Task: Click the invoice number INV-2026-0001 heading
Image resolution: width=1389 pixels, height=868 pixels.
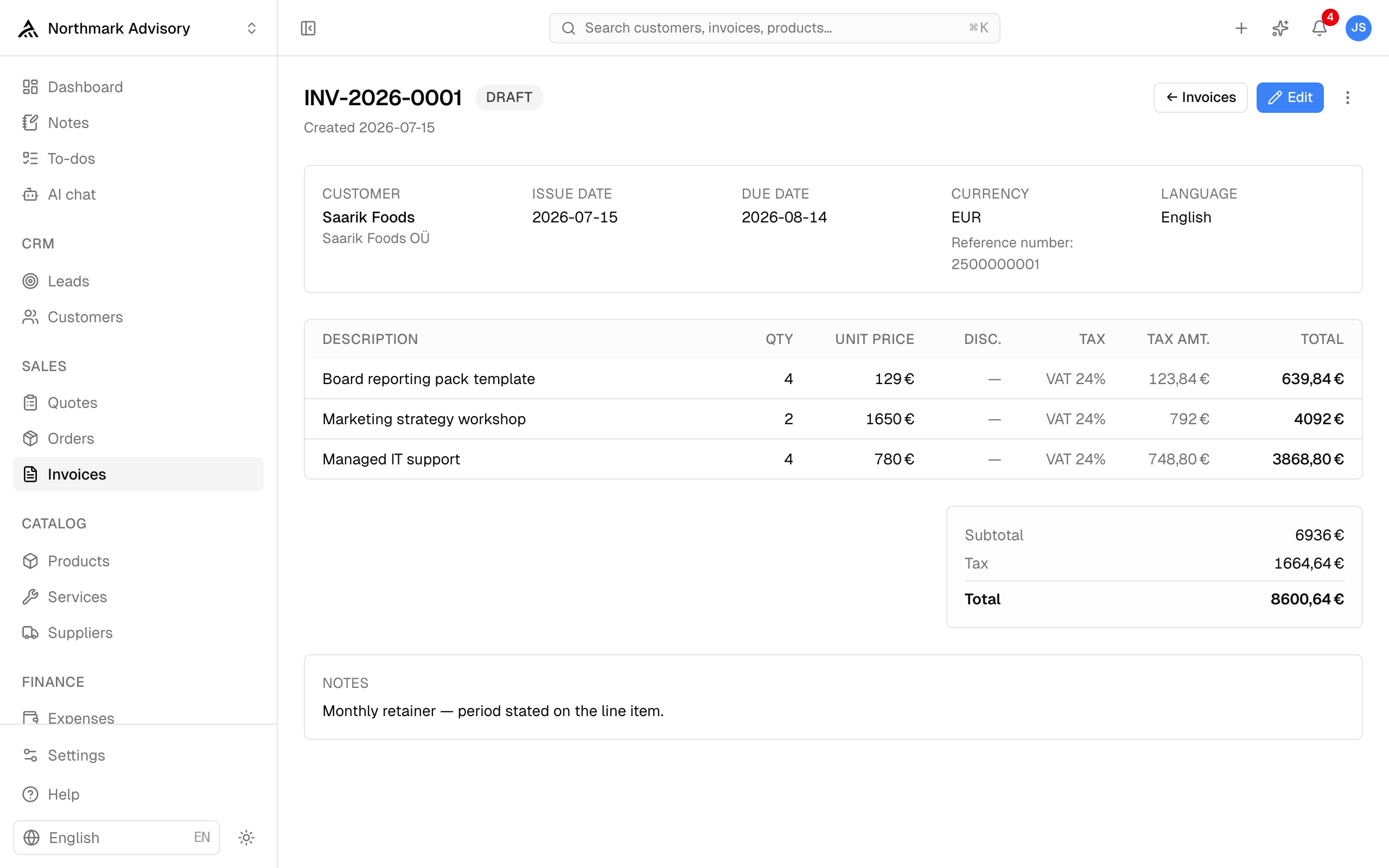Action: (x=383, y=98)
